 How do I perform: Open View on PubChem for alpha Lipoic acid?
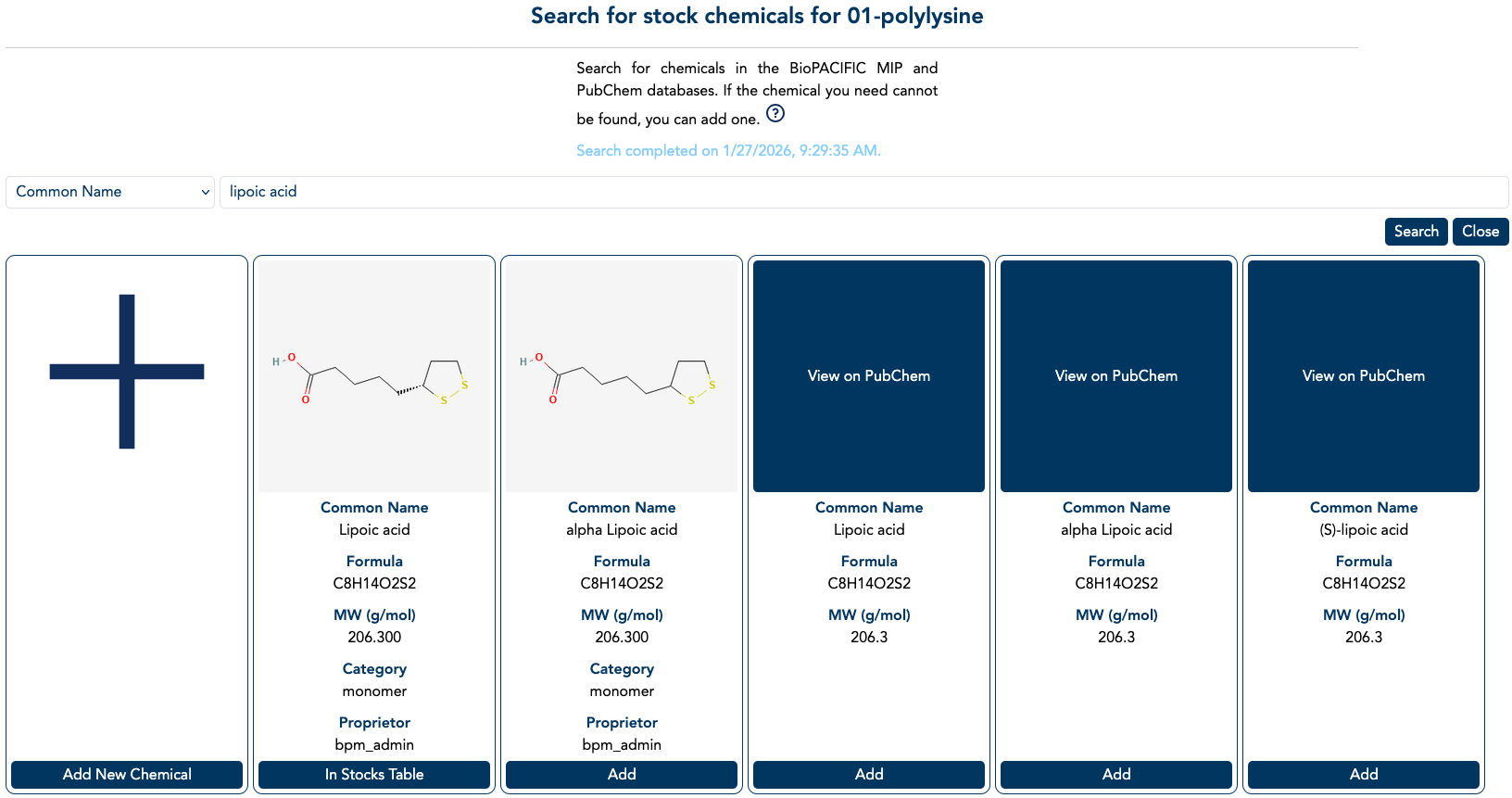(x=1116, y=376)
